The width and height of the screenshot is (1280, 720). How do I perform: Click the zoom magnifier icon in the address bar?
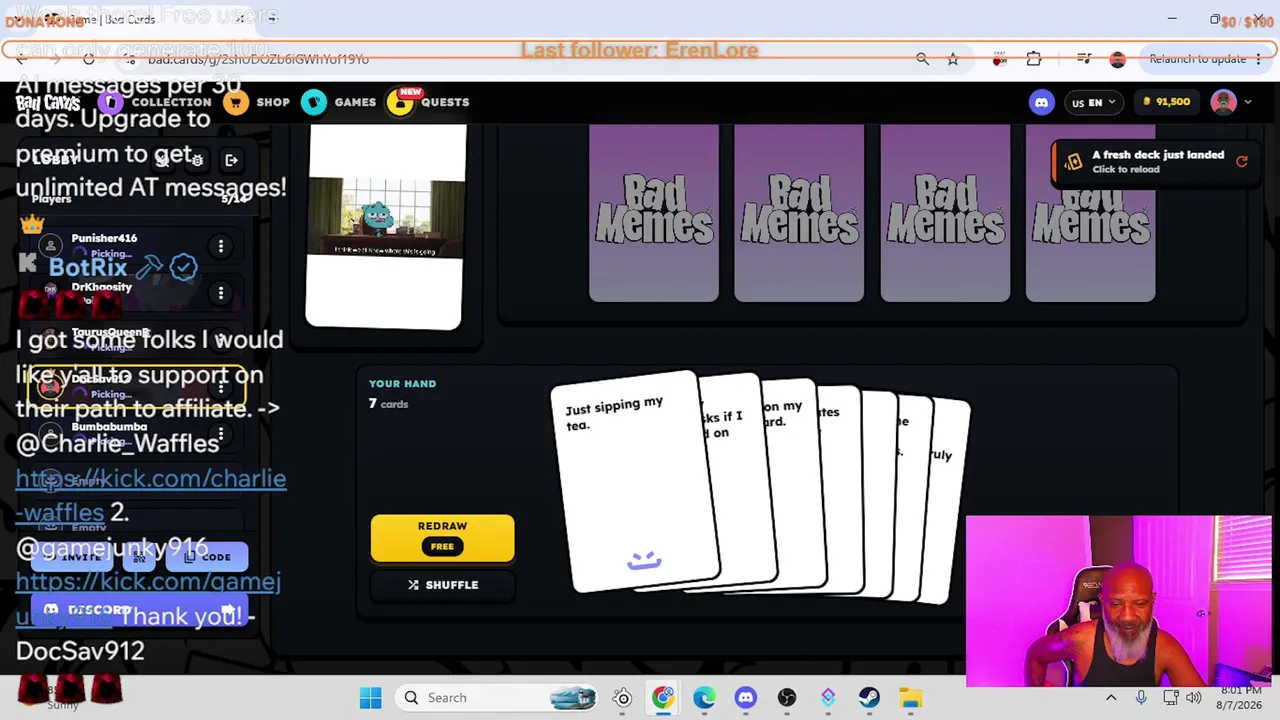pyautogui.click(x=922, y=59)
